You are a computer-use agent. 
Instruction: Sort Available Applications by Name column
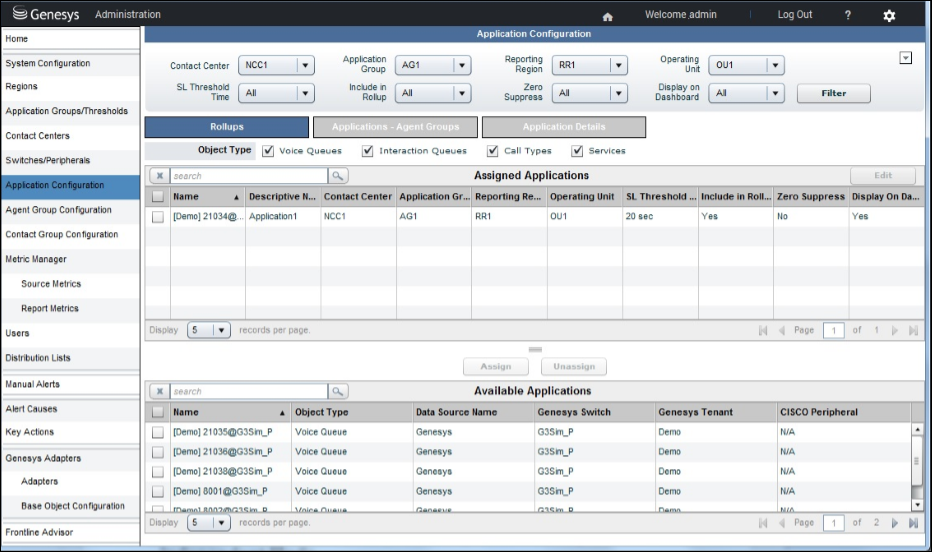[x=229, y=412]
